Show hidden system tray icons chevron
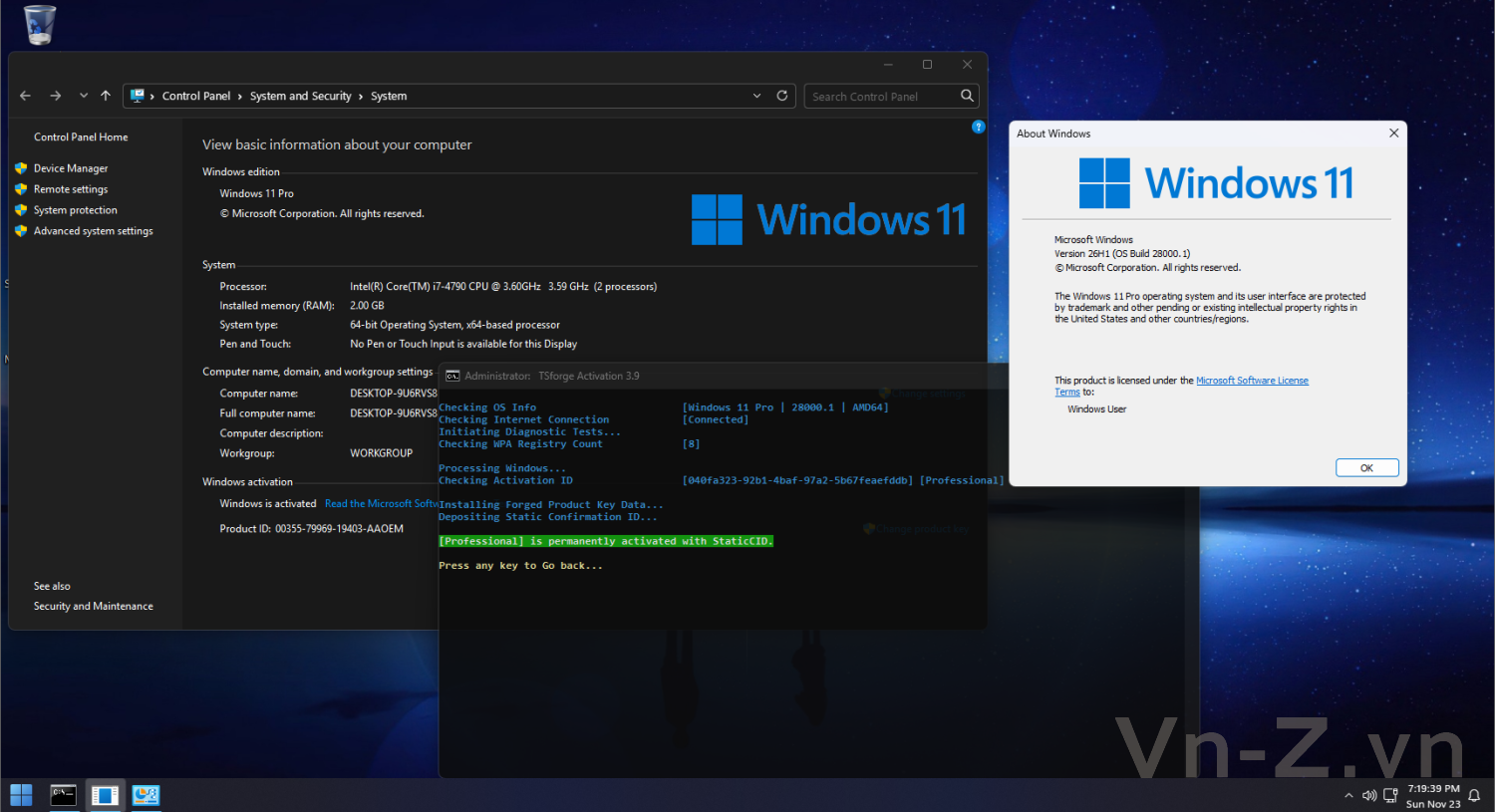 1348,796
